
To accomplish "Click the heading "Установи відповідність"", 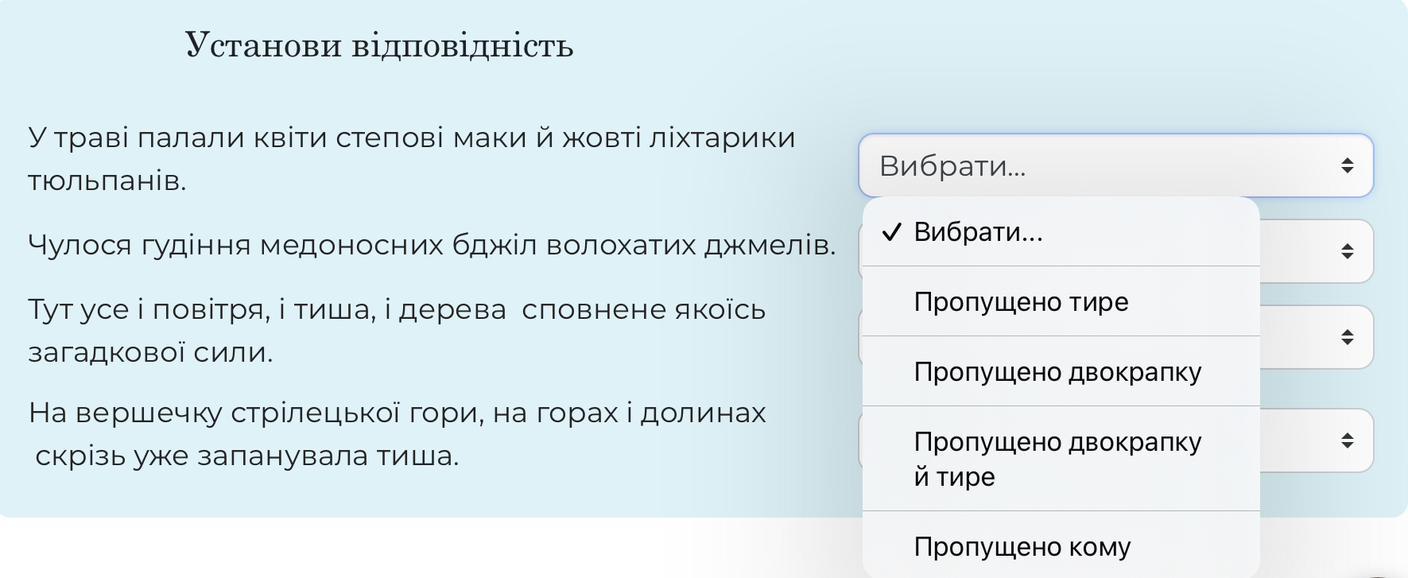I will [379, 46].
